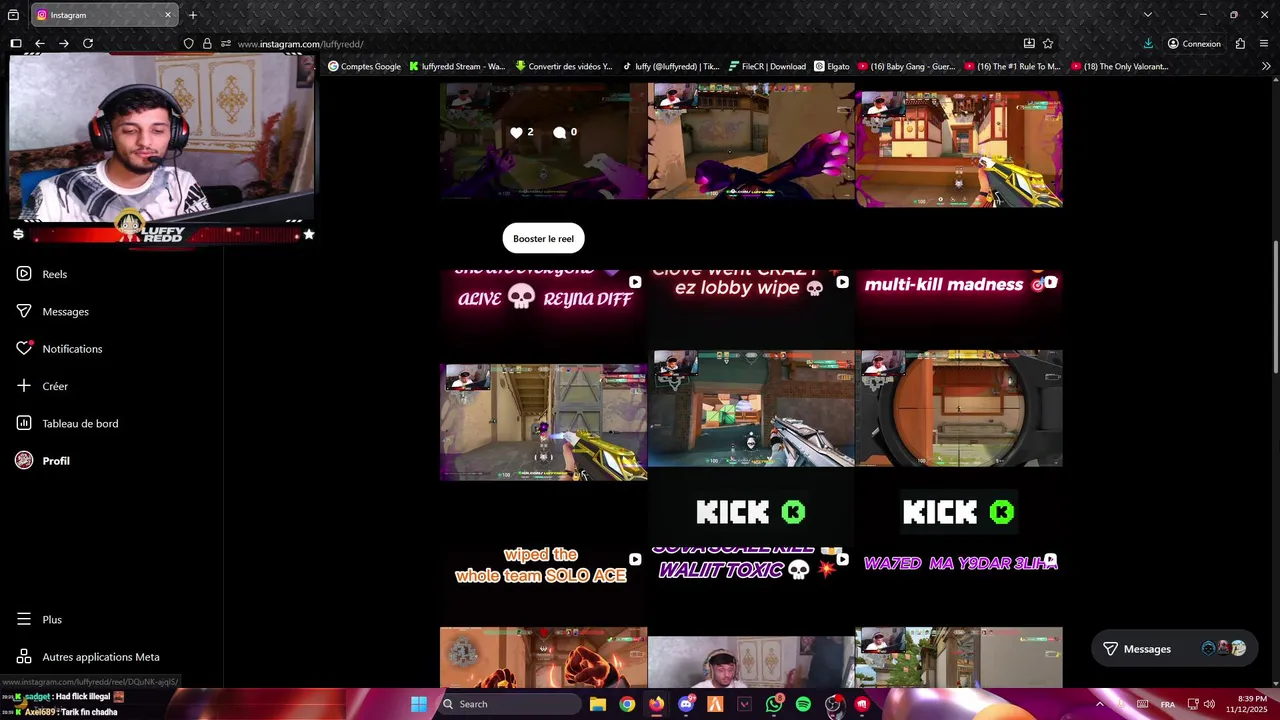Click the Connexion account button

1194,43
